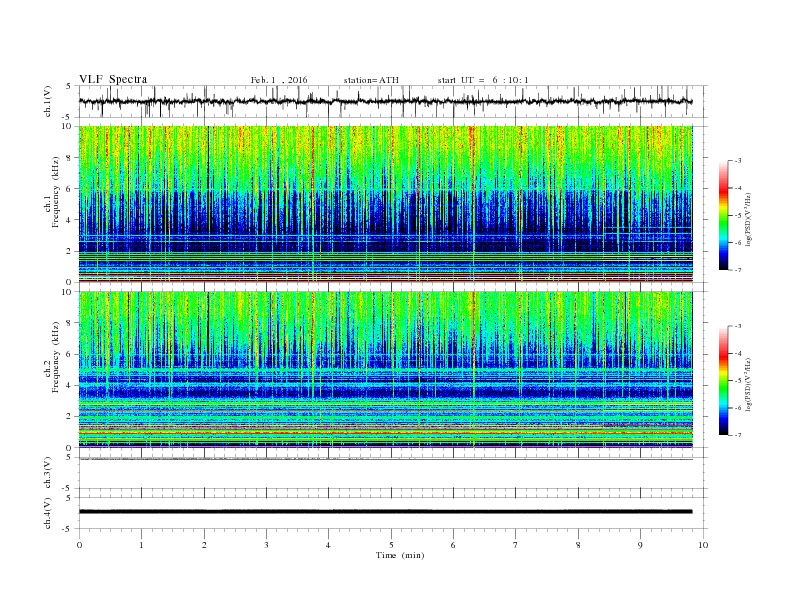Click the "VLF Spectra" plot title
Image resolution: width=792 pixels, height=612 pixels.
coord(113,79)
